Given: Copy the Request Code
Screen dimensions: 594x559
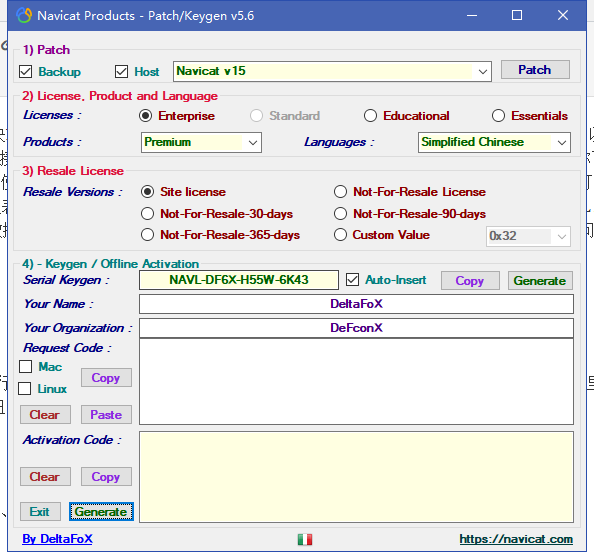Looking at the screenshot, I should tap(106, 378).
